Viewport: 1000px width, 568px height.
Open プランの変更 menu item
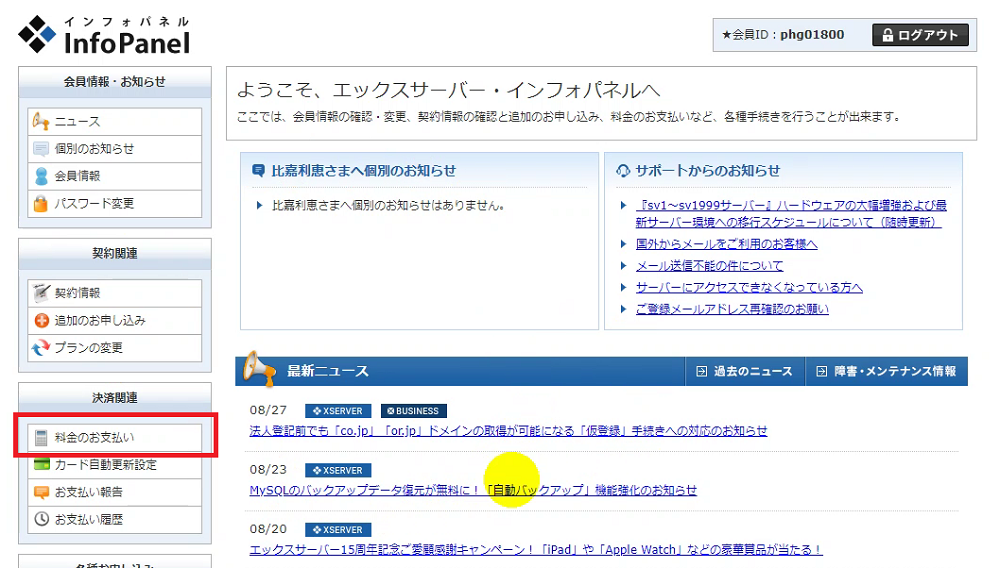[115, 347]
